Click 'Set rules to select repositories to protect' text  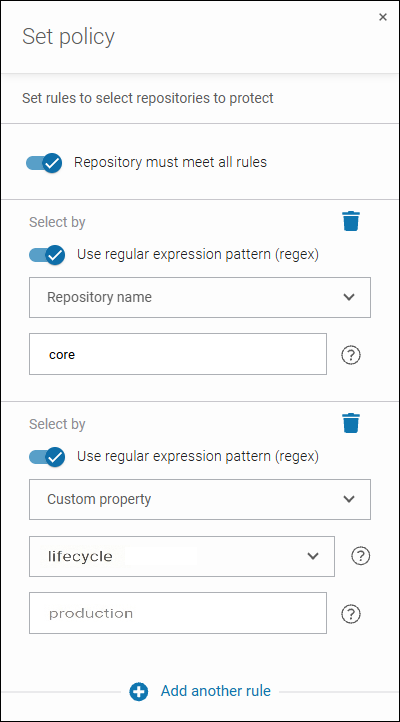coord(148,98)
